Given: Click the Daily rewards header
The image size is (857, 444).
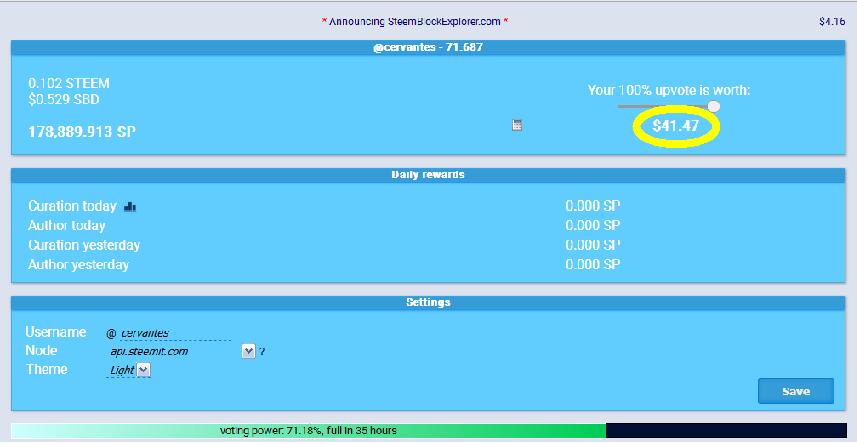Looking at the screenshot, I should coord(428,175).
